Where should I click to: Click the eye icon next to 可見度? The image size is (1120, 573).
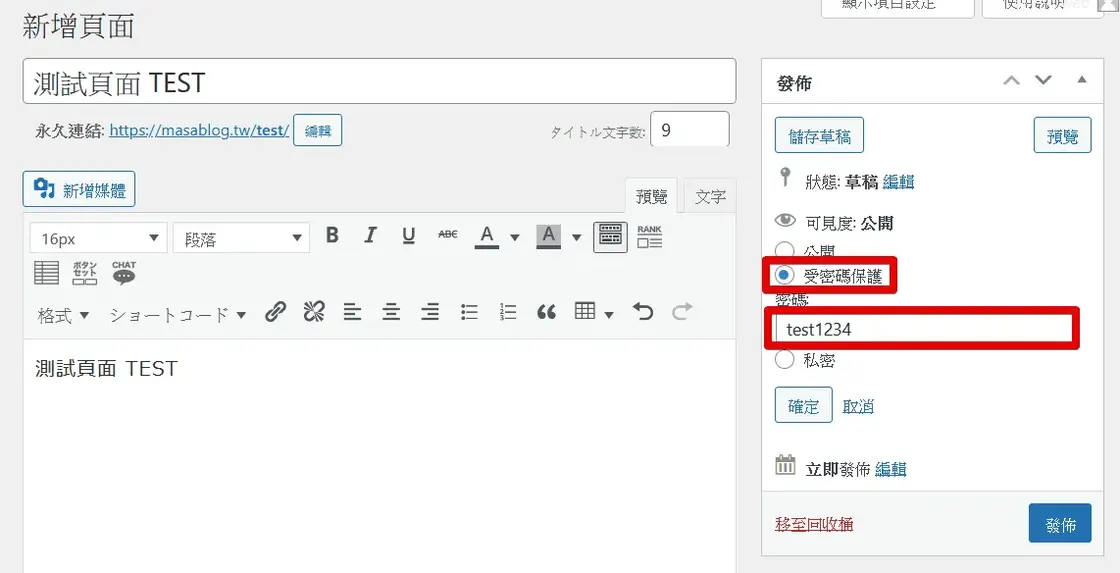[785, 220]
